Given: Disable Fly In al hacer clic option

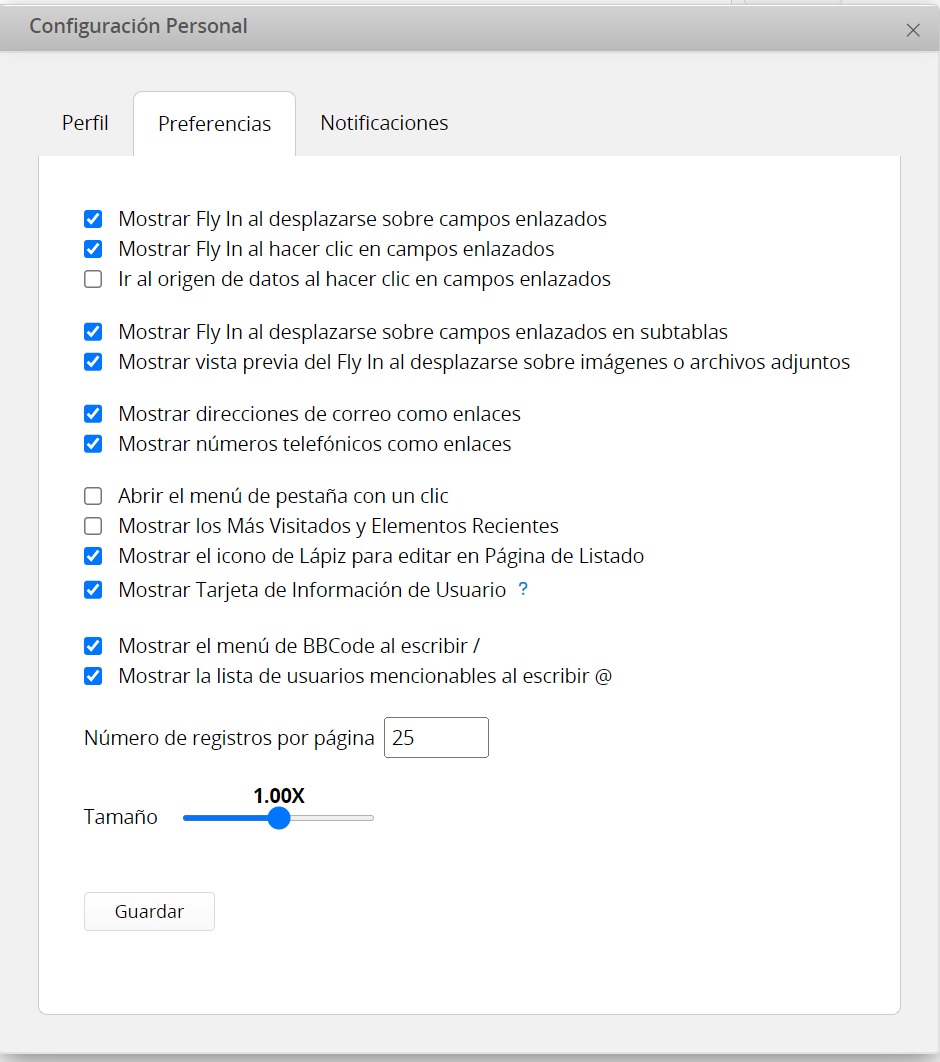Looking at the screenshot, I should pyautogui.click(x=93, y=249).
